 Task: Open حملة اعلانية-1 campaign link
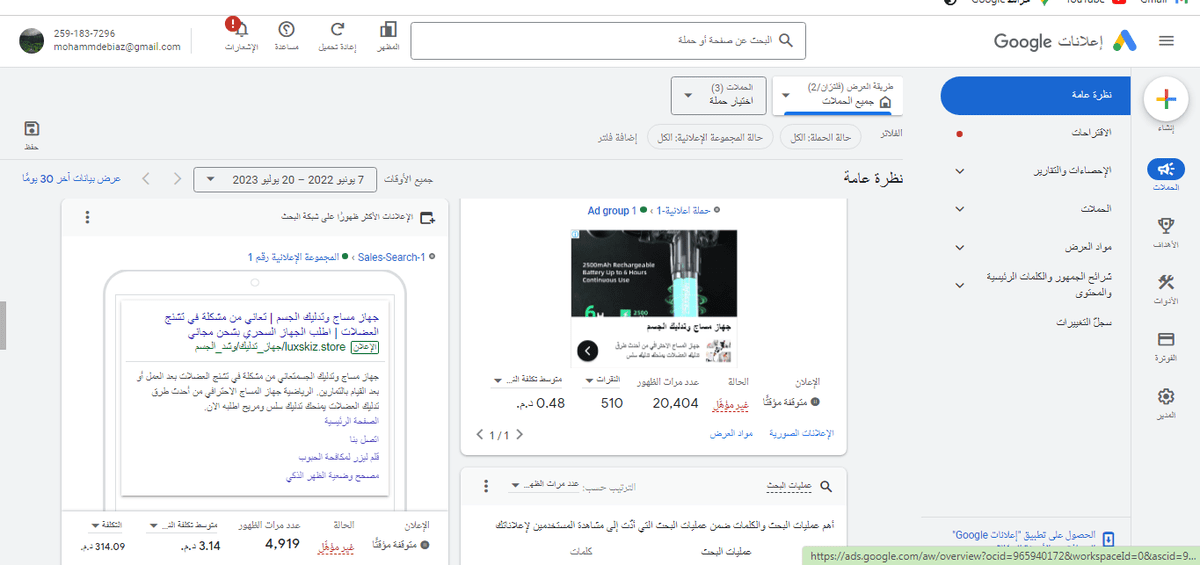pyautogui.click(x=681, y=211)
